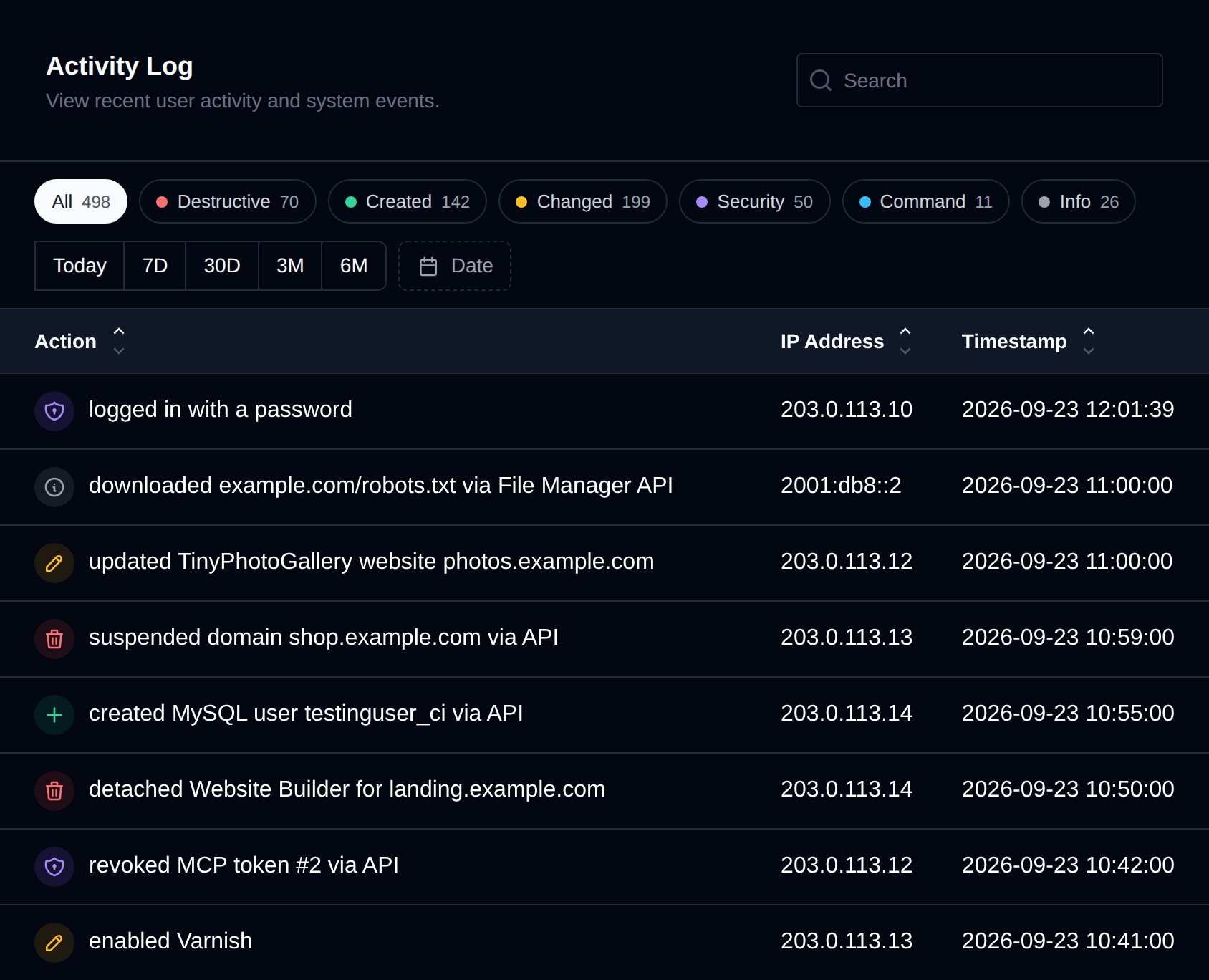Image resolution: width=1209 pixels, height=980 pixels.
Task: Click the search magnifier icon
Action: tap(821, 80)
